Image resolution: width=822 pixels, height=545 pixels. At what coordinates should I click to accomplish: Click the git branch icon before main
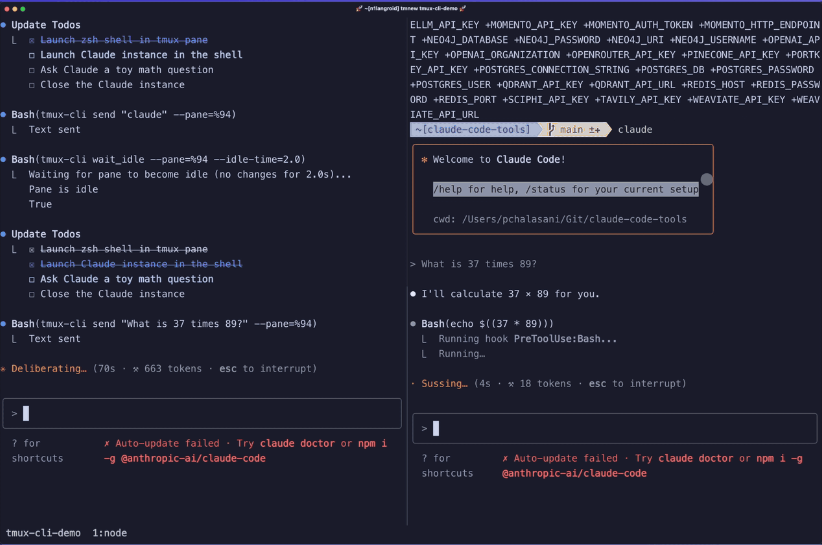click(550, 129)
